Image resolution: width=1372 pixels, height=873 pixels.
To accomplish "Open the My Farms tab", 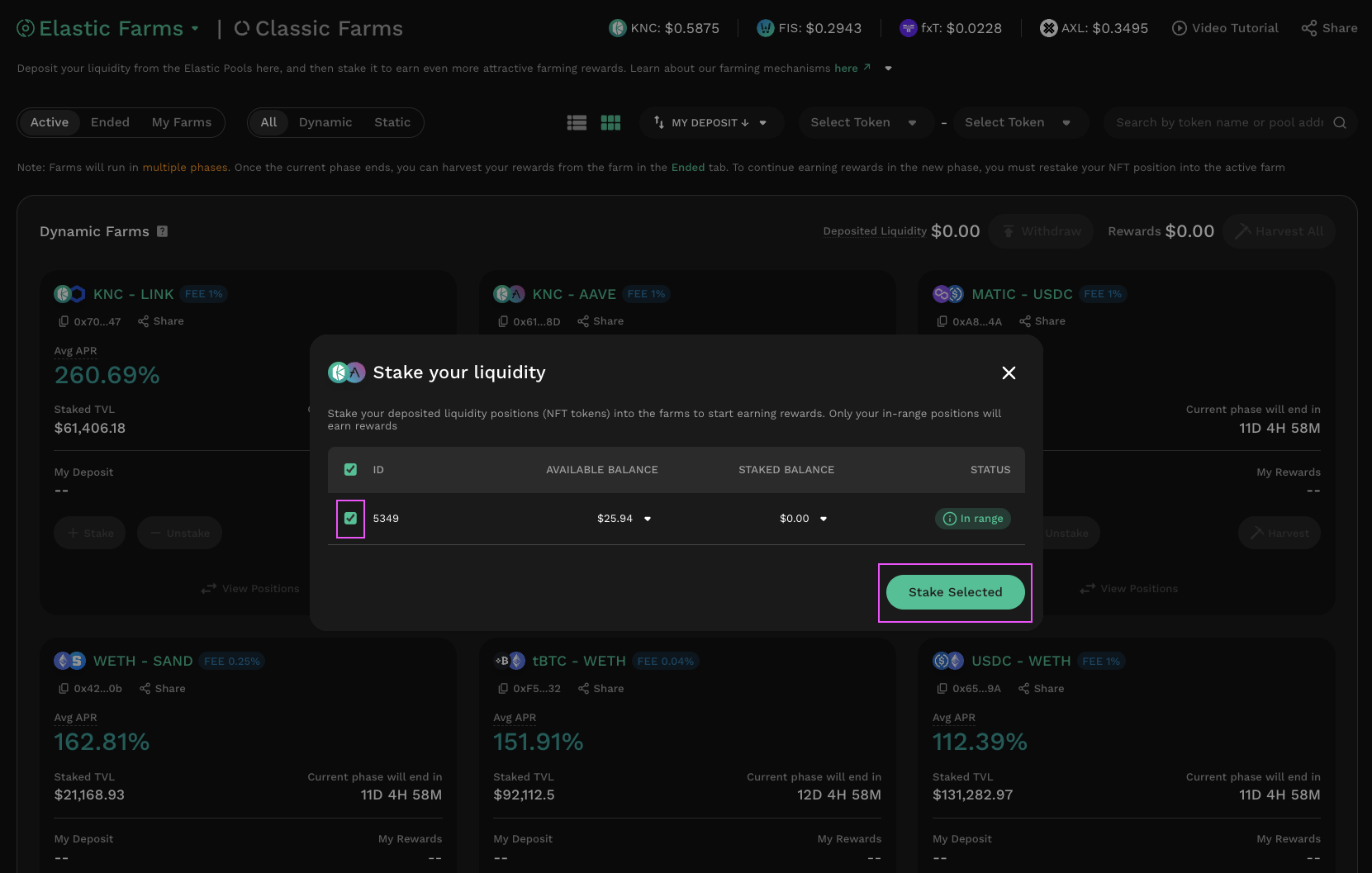I will pyautogui.click(x=182, y=122).
